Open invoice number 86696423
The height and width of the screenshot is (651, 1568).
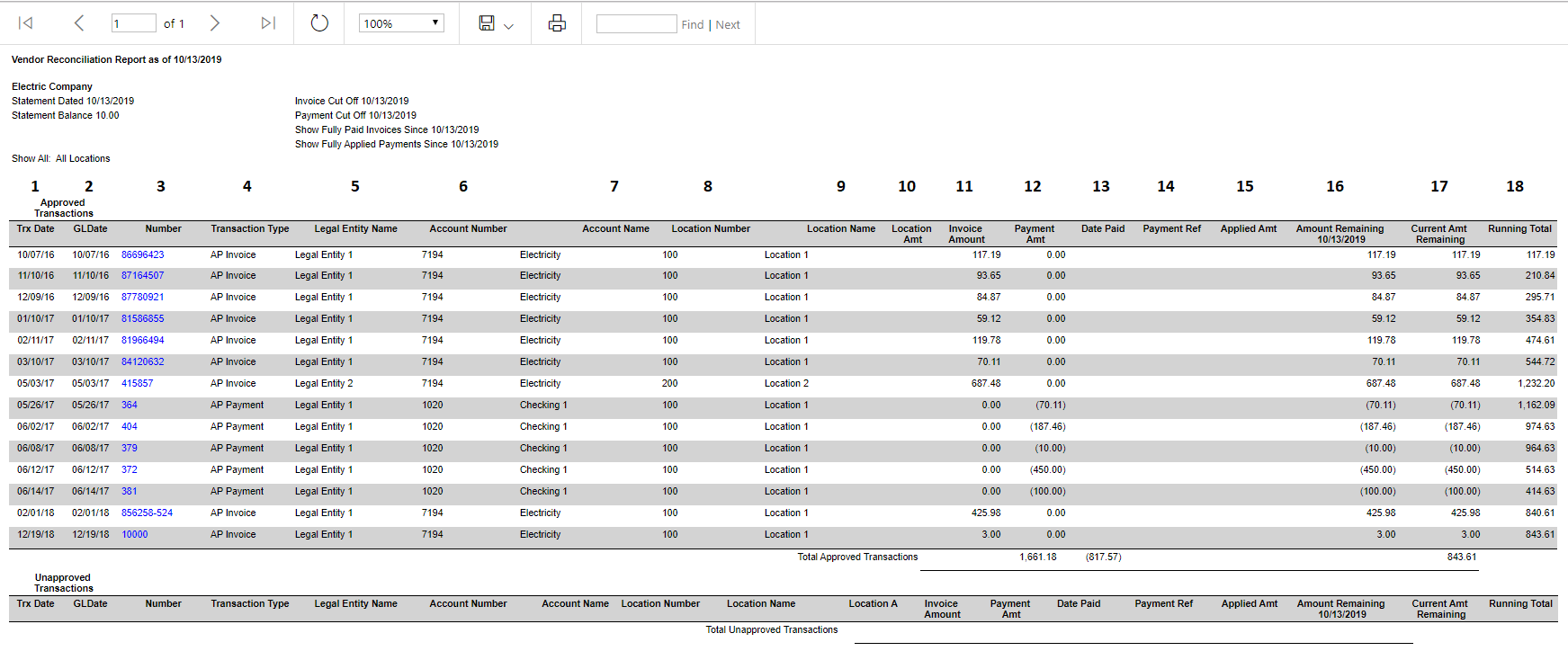click(143, 254)
